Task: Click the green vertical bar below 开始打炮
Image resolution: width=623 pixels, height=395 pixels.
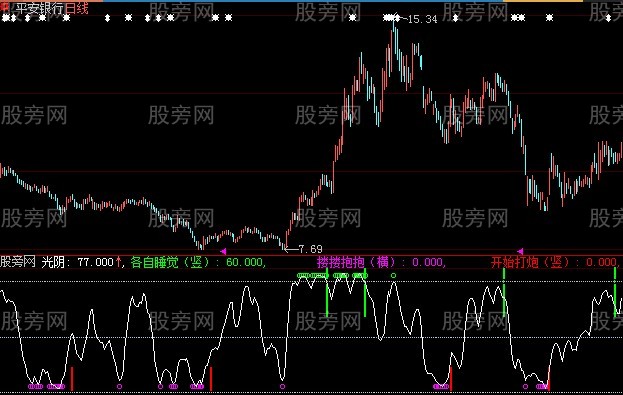Action: (x=504, y=292)
